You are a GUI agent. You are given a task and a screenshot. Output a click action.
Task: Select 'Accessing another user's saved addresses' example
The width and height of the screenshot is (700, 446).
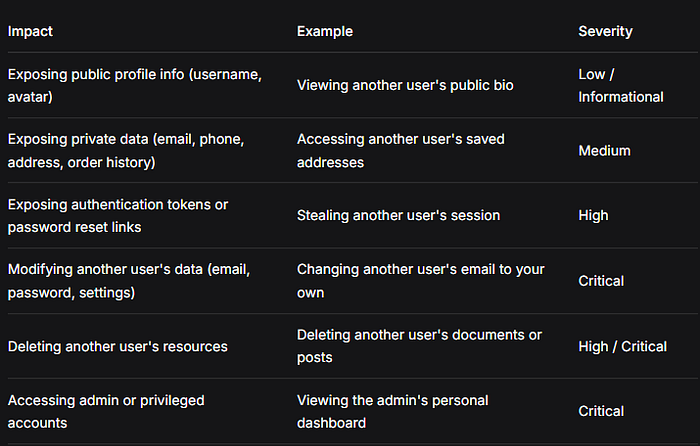[400, 150]
